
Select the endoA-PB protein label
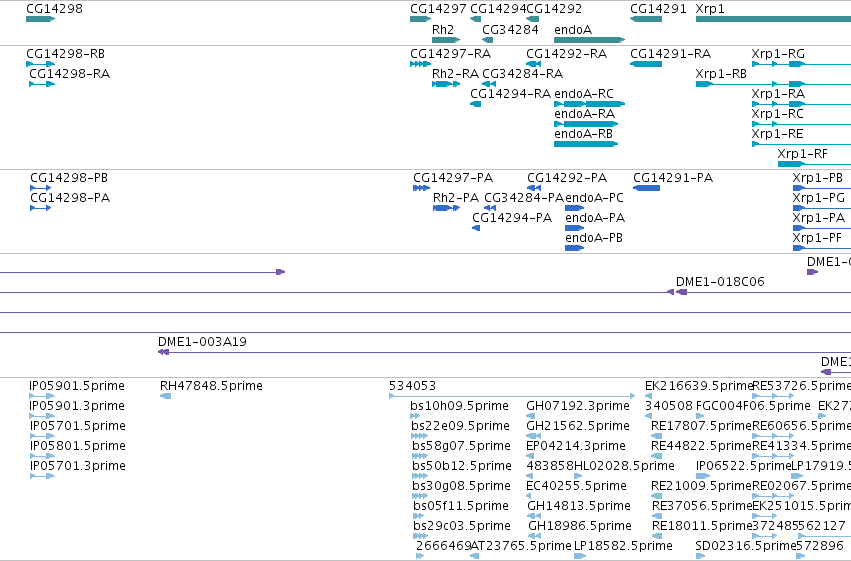pyautogui.click(x=594, y=238)
